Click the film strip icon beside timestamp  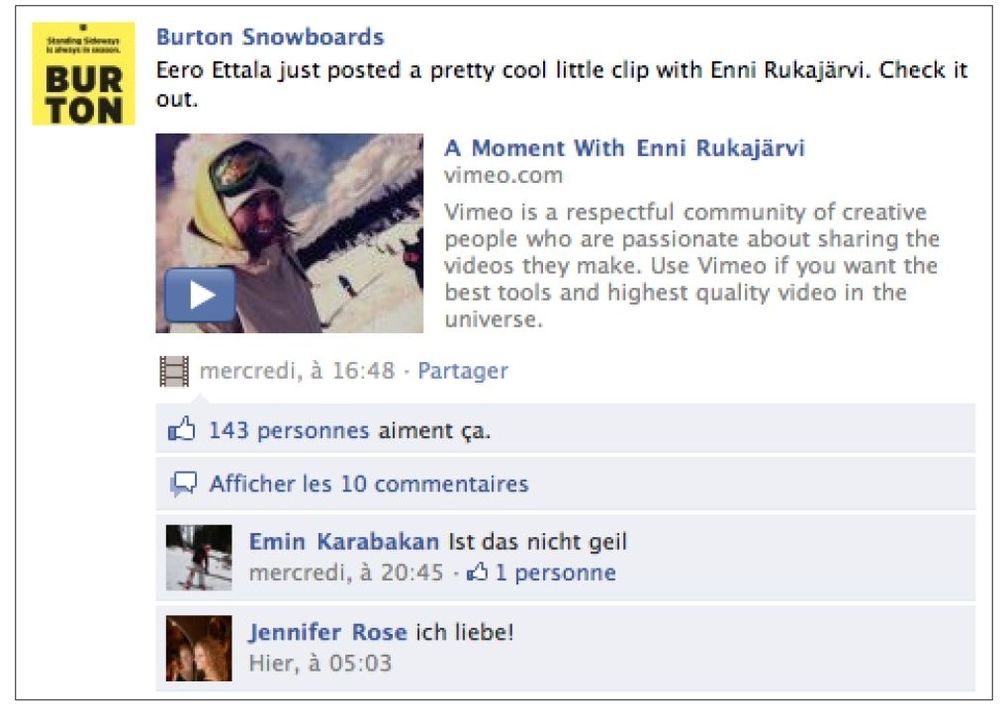(174, 371)
